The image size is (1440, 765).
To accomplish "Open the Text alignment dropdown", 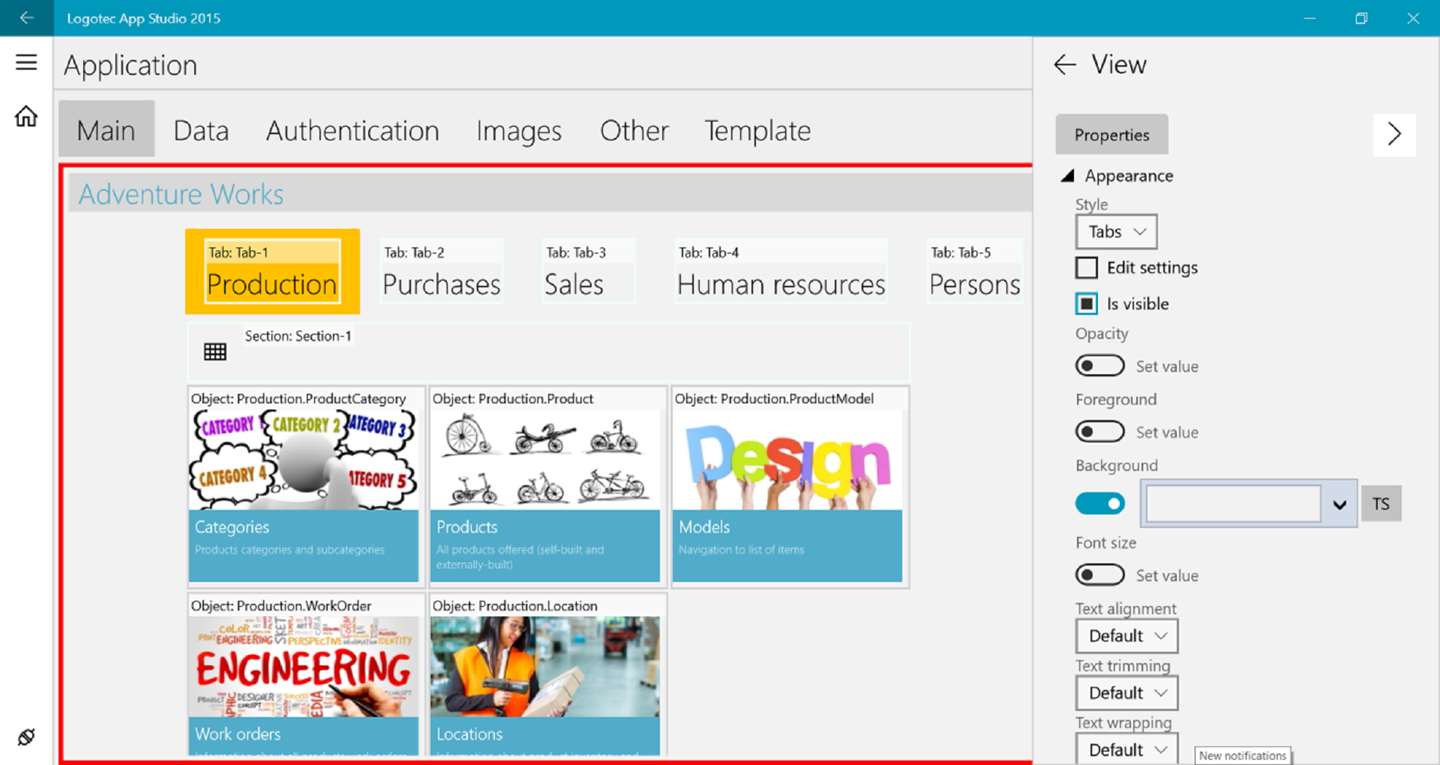I will 1127,636.
